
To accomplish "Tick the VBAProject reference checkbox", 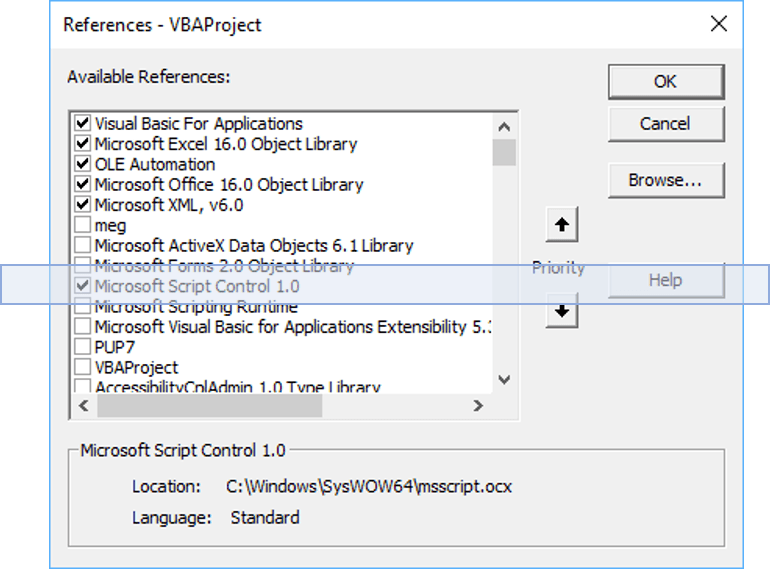I will [x=83, y=368].
